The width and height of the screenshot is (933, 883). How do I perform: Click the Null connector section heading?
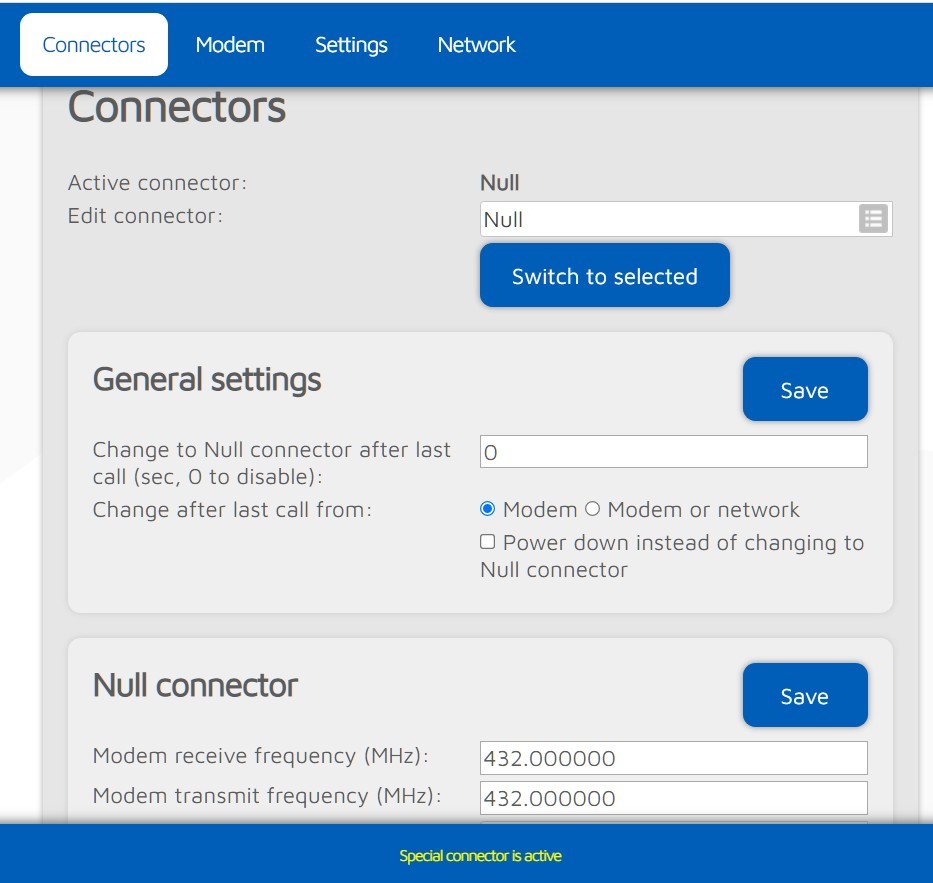click(x=195, y=685)
